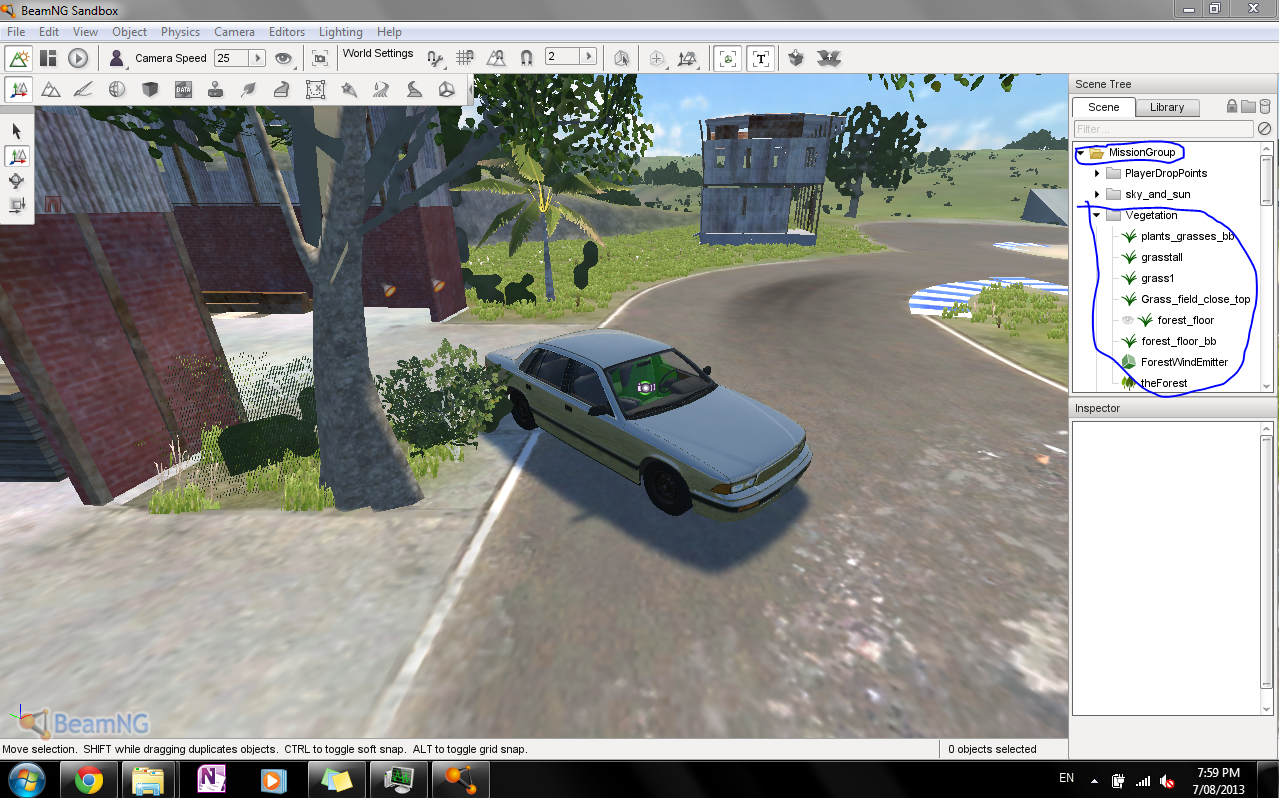Select the River Editor tool
Screen dimensions: 1279x798
(x=380, y=90)
